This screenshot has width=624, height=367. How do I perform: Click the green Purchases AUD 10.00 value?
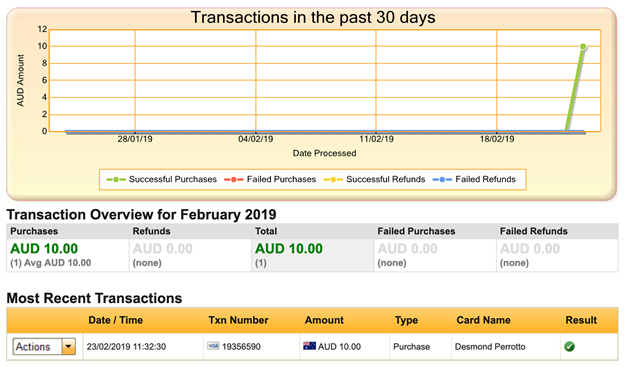point(44,249)
